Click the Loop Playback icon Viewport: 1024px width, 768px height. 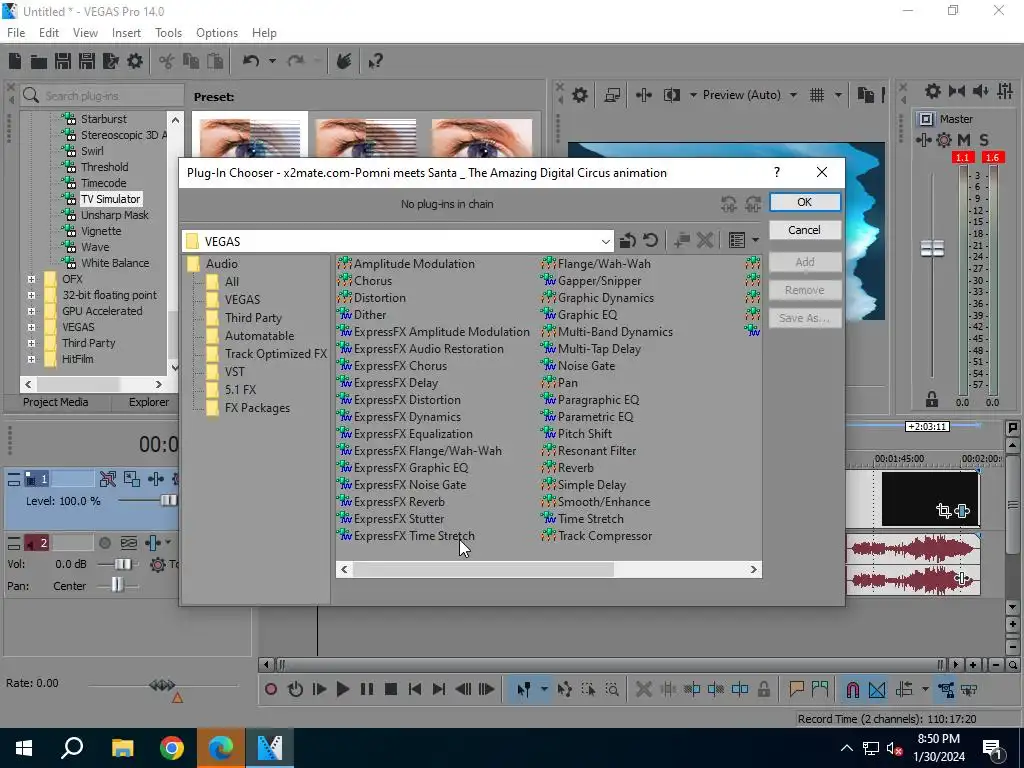295,689
